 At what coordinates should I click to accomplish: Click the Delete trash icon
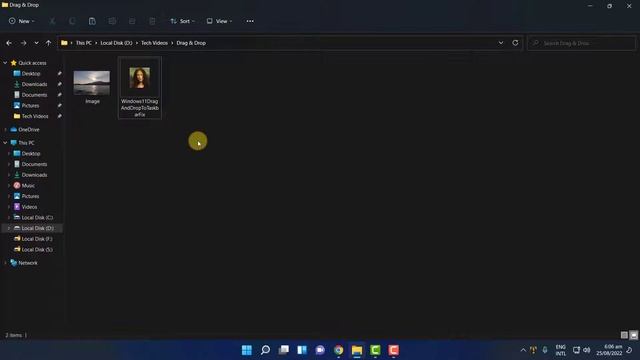click(152, 21)
